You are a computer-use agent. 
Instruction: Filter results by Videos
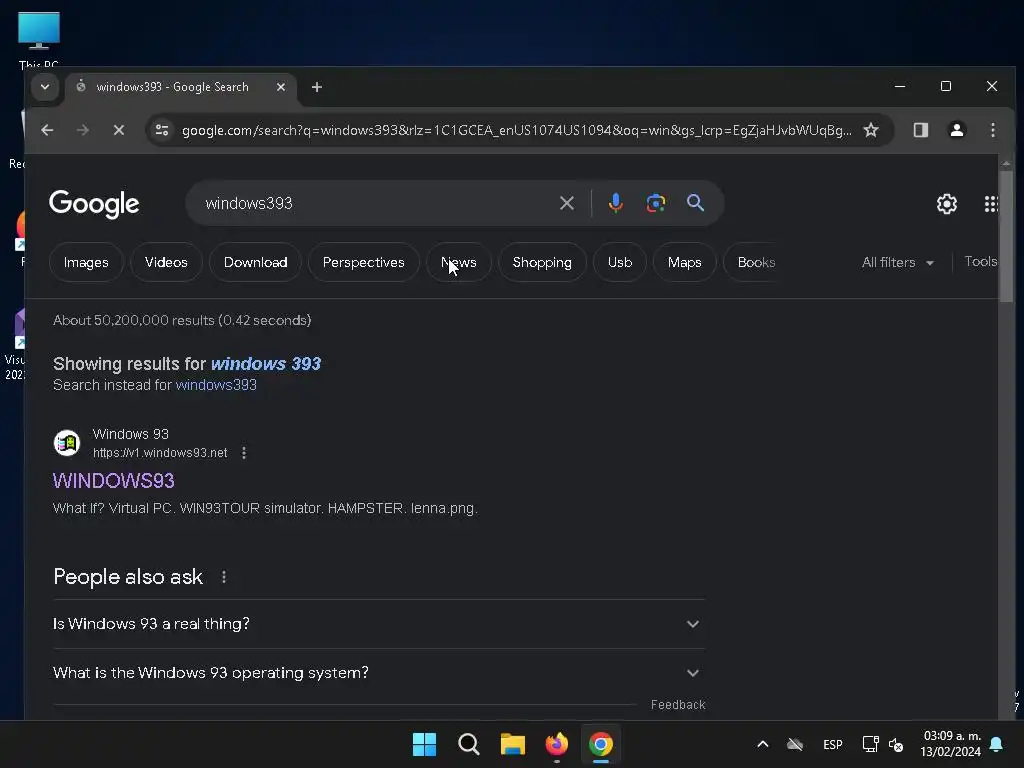pyautogui.click(x=166, y=263)
